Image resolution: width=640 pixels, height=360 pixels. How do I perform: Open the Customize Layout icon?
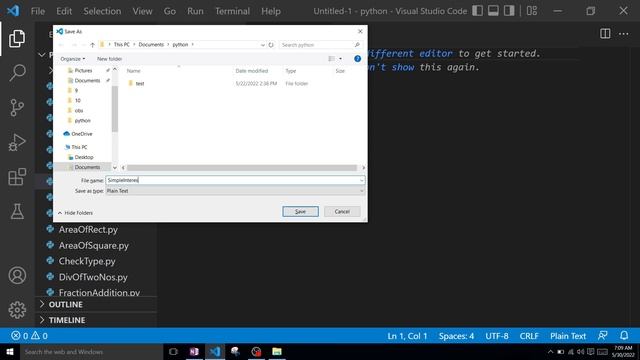[x=532, y=11]
